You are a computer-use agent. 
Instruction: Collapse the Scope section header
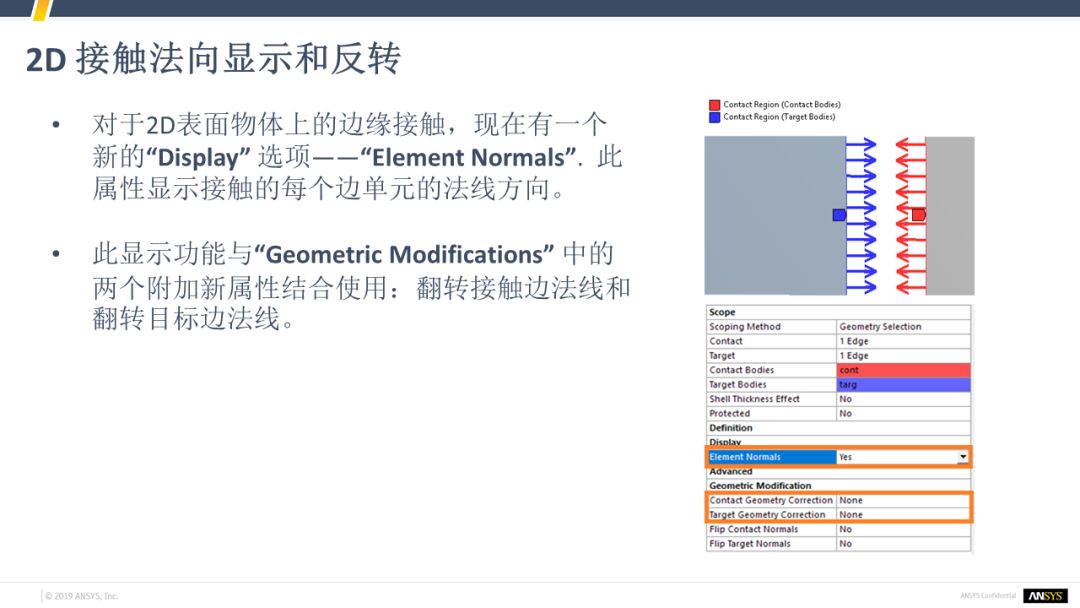point(722,312)
